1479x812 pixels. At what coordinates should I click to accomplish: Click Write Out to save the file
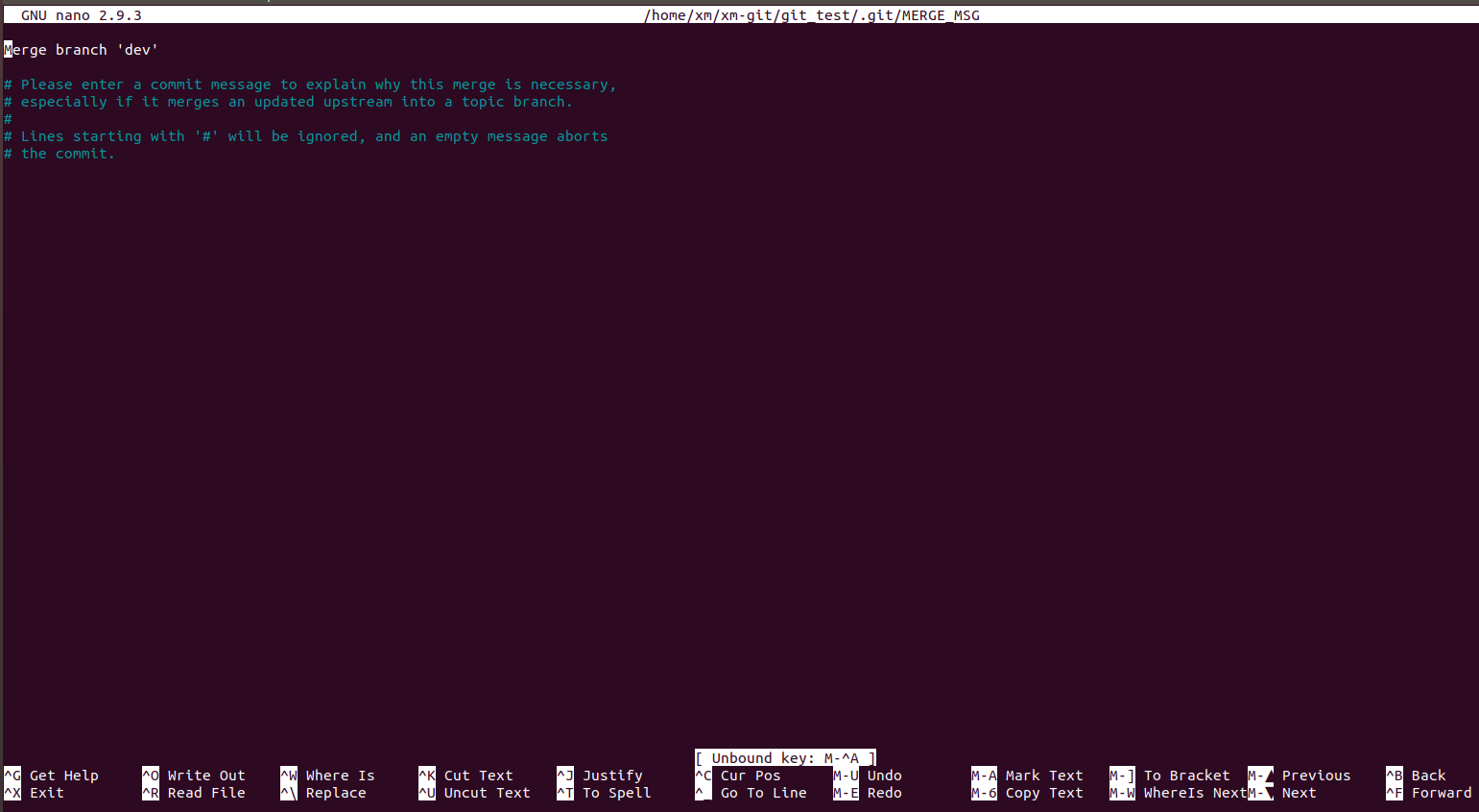[202, 776]
